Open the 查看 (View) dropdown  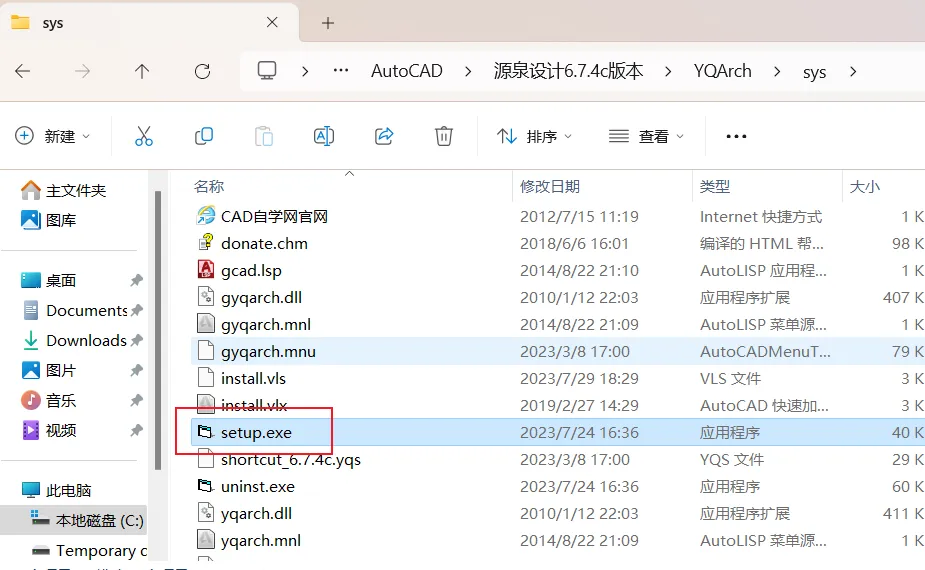click(646, 136)
